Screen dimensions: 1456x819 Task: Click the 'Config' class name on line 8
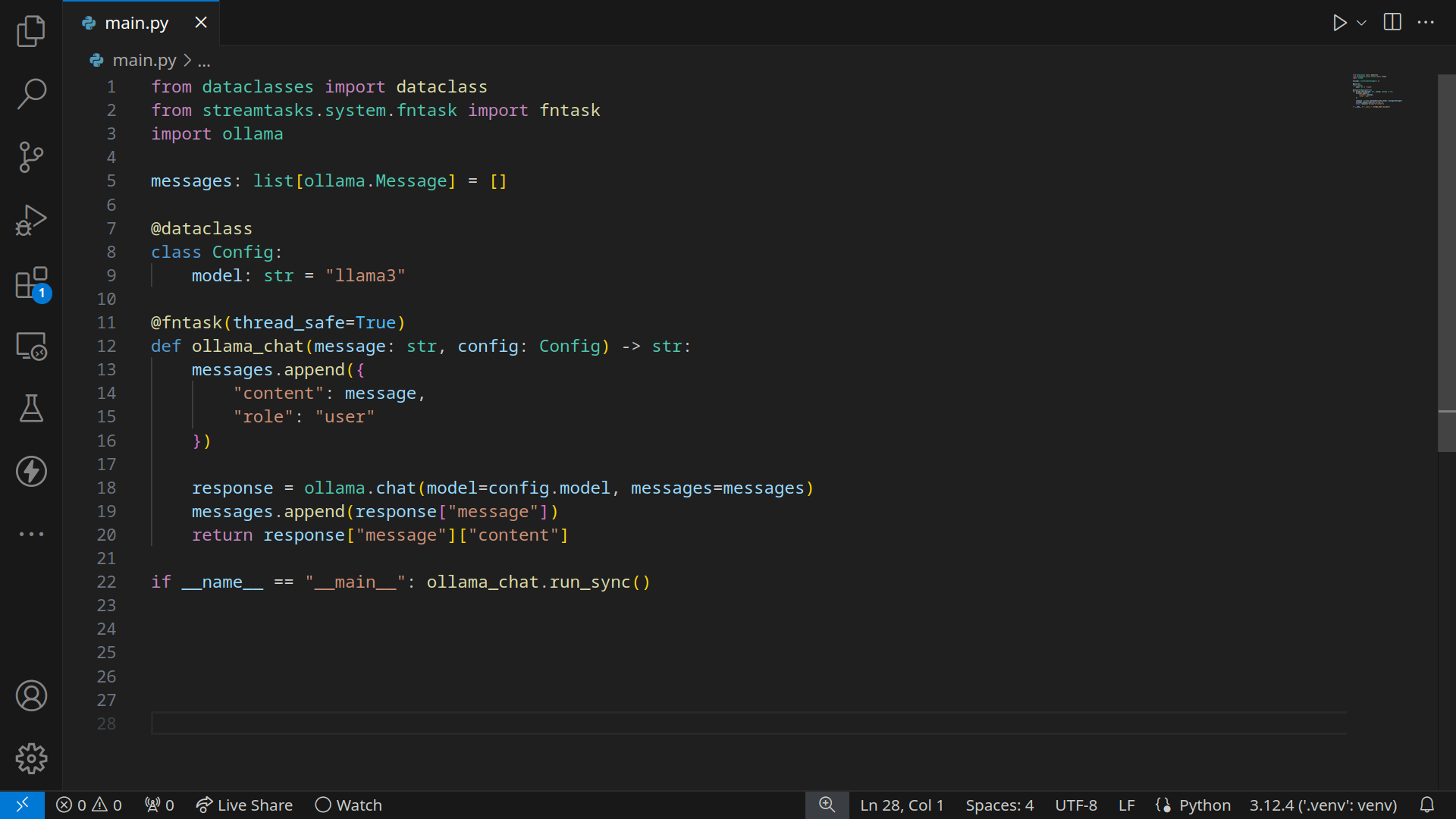click(x=243, y=252)
